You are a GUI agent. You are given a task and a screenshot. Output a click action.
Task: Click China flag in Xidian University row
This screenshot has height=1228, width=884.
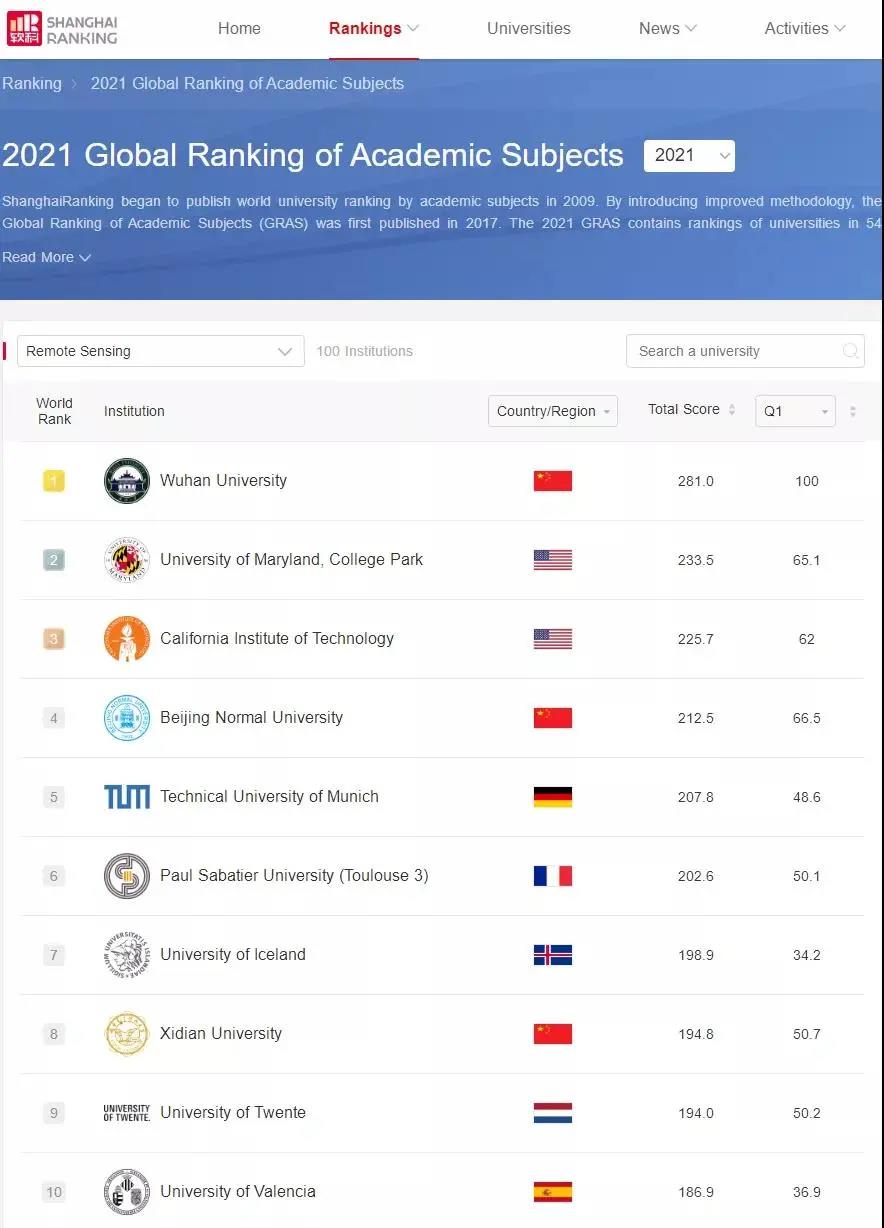(553, 1034)
